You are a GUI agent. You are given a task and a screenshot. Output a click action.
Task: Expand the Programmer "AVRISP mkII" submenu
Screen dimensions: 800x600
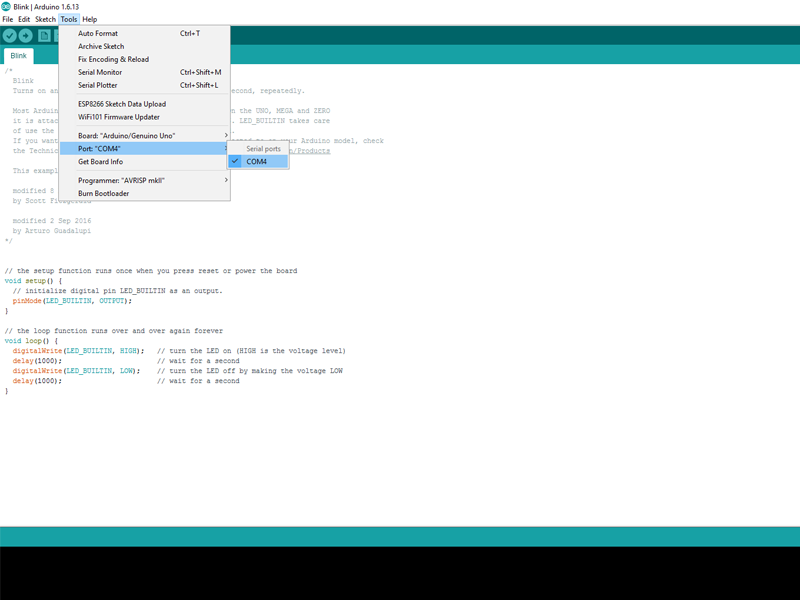[144, 181]
